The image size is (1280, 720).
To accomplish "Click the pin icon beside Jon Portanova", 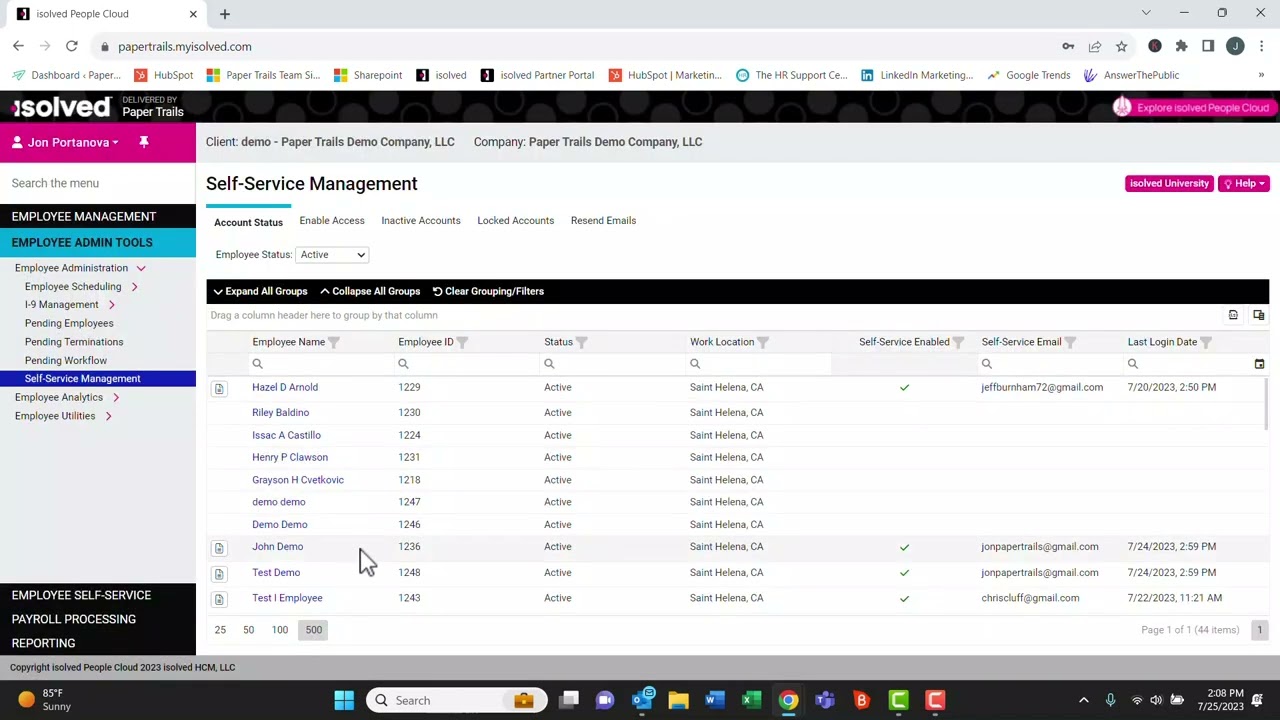I will [x=144, y=142].
